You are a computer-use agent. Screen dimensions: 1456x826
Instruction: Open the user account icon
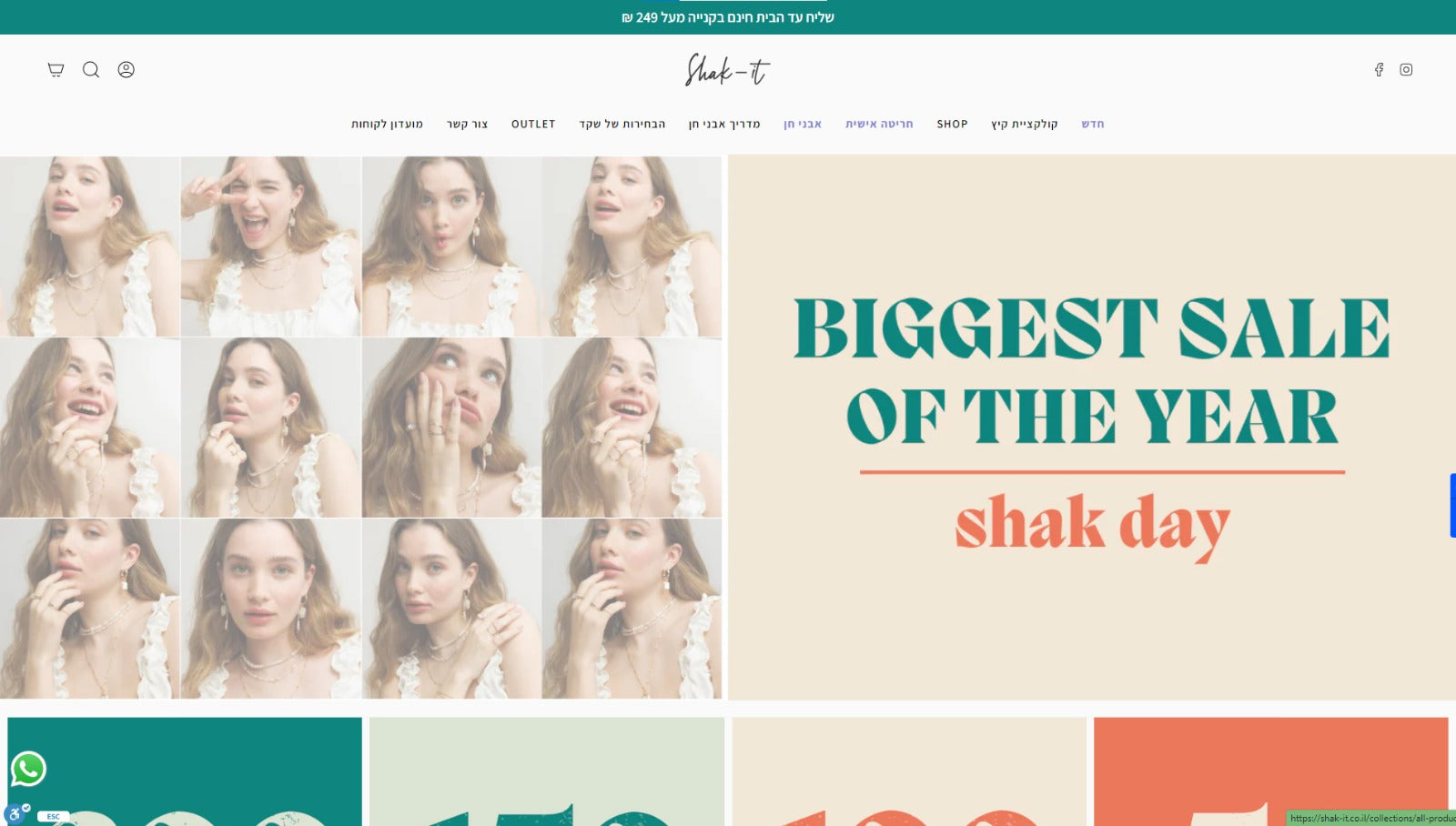point(126,70)
